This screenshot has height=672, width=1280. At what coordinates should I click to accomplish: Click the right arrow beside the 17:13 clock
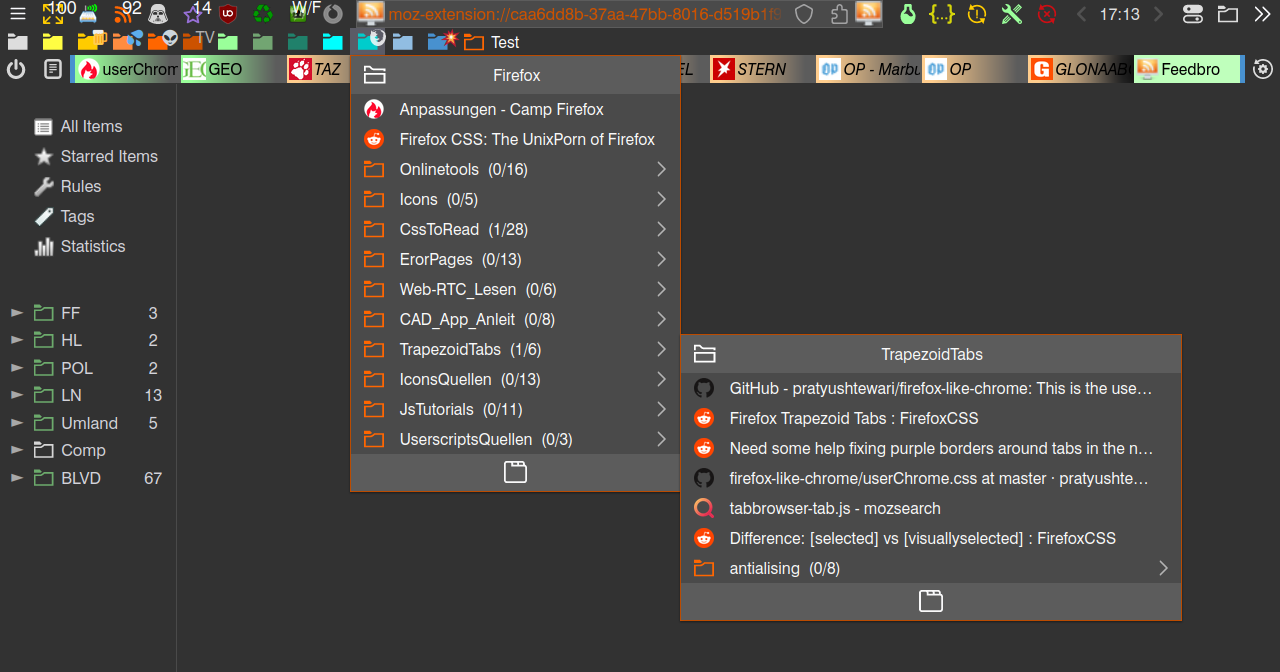(x=1158, y=14)
